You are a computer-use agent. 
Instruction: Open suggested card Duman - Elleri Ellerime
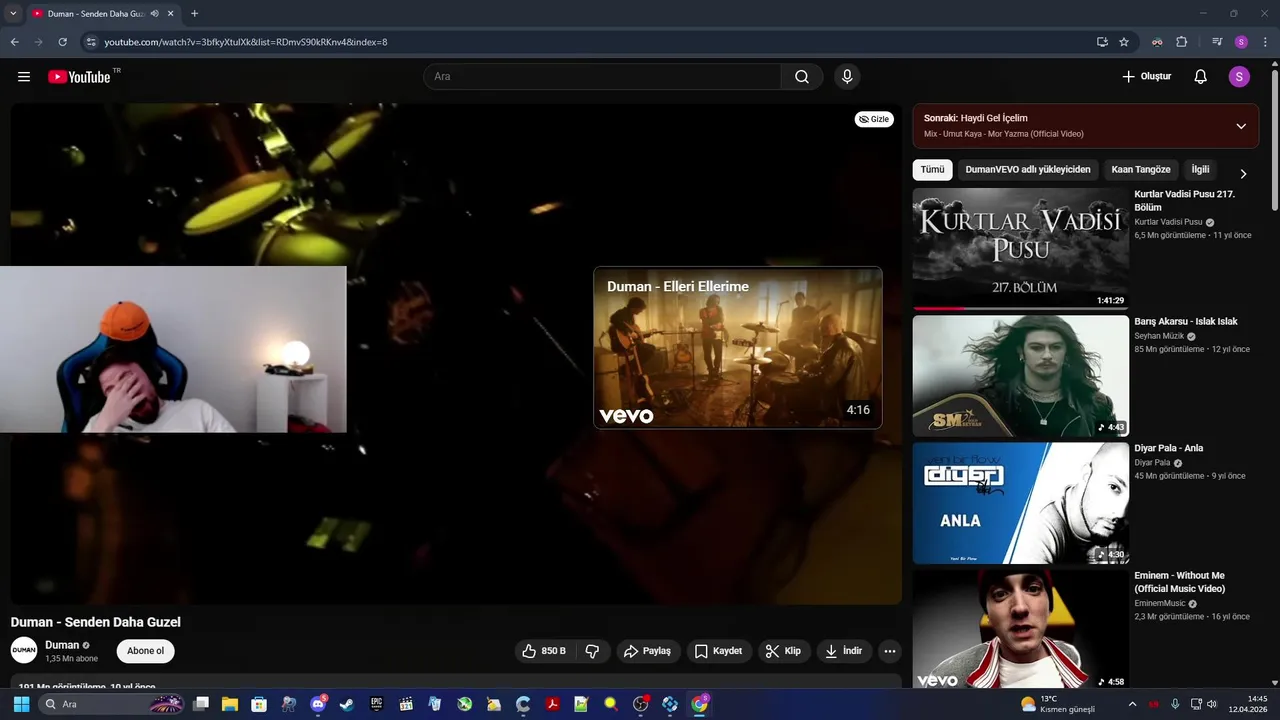click(x=738, y=347)
